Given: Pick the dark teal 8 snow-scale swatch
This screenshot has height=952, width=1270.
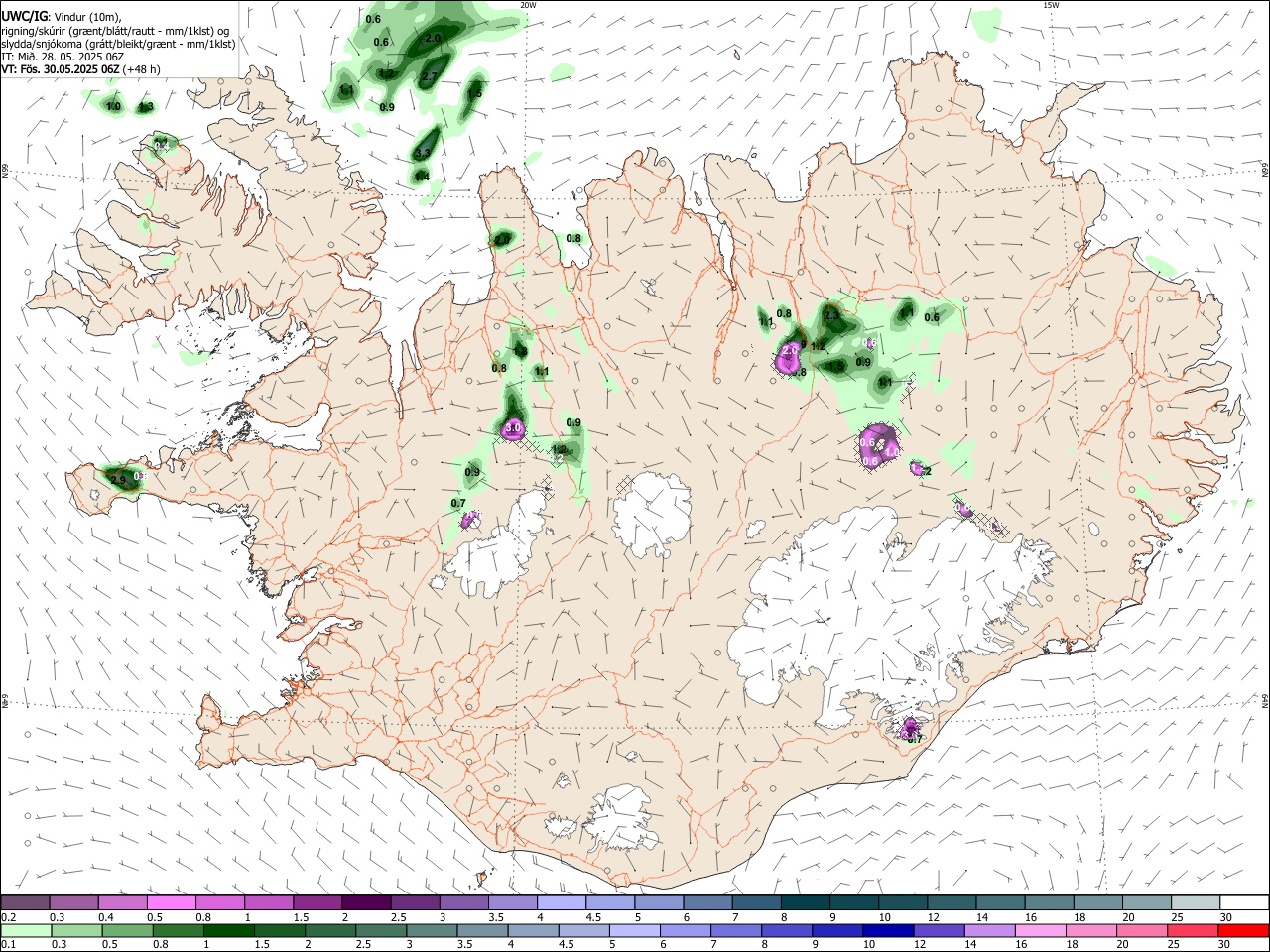Looking at the screenshot, I should (x=806, y=903).
